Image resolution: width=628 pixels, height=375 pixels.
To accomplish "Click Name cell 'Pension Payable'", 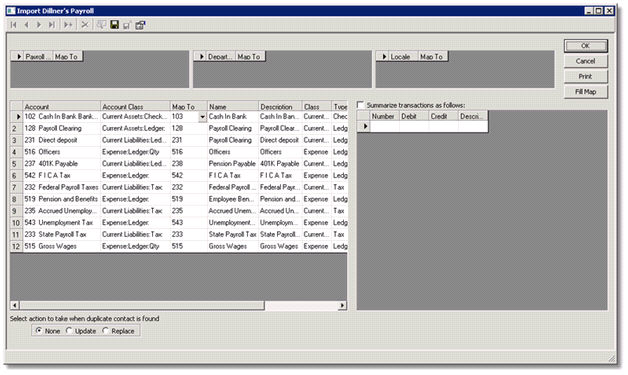I will 233,164.
